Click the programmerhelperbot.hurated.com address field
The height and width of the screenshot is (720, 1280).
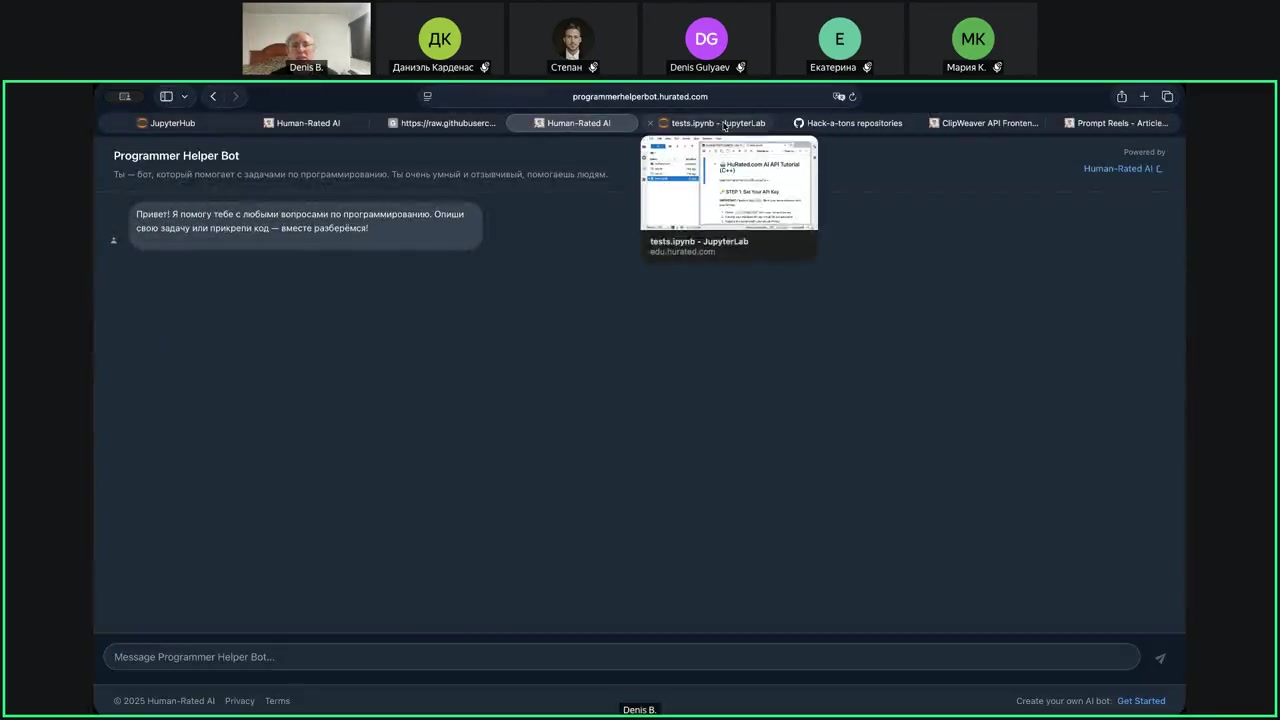[639, 97]
